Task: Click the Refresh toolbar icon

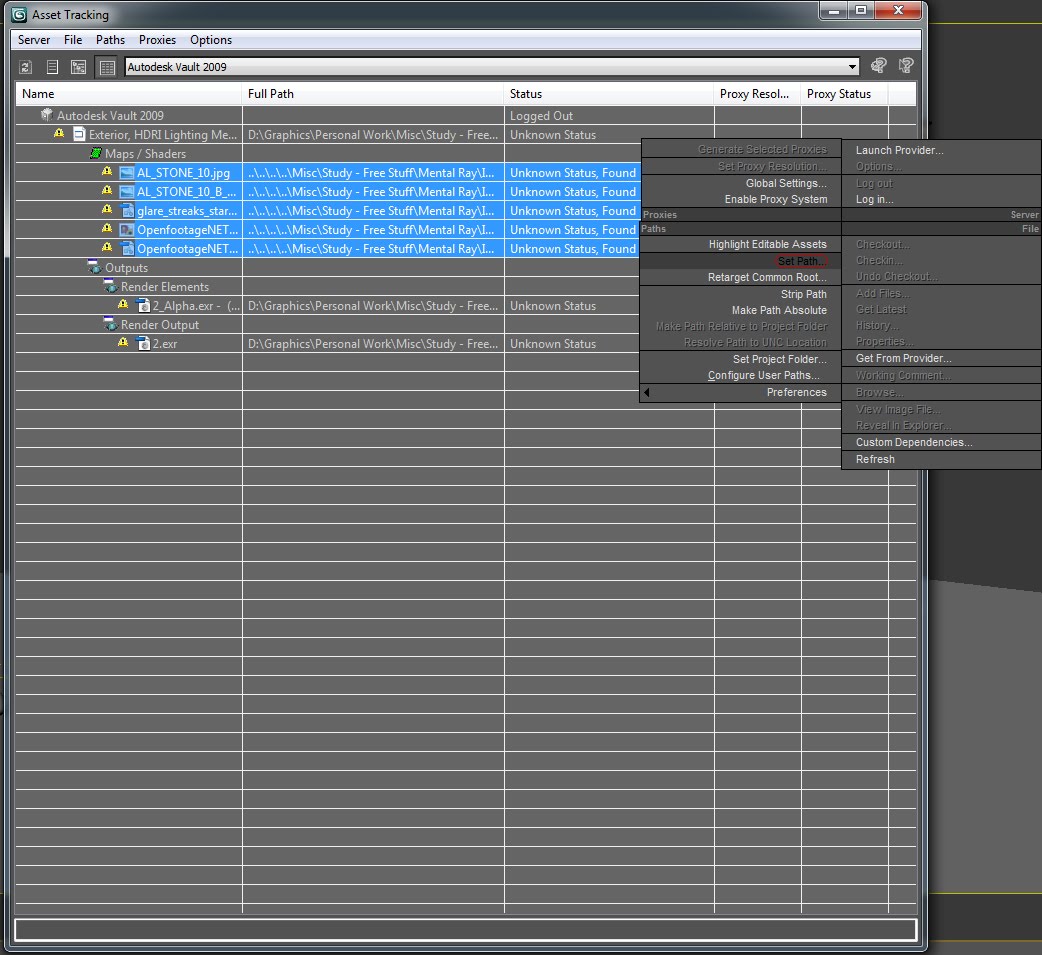Action: tap(25, 67)
